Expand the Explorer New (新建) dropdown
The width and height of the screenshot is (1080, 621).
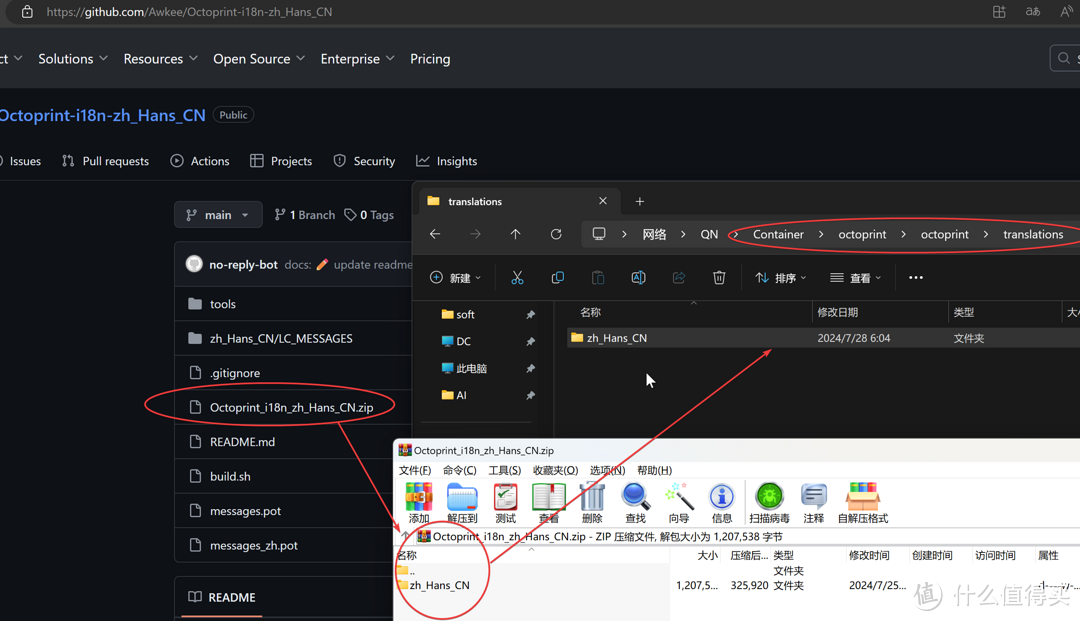click(x=456, y=278)
